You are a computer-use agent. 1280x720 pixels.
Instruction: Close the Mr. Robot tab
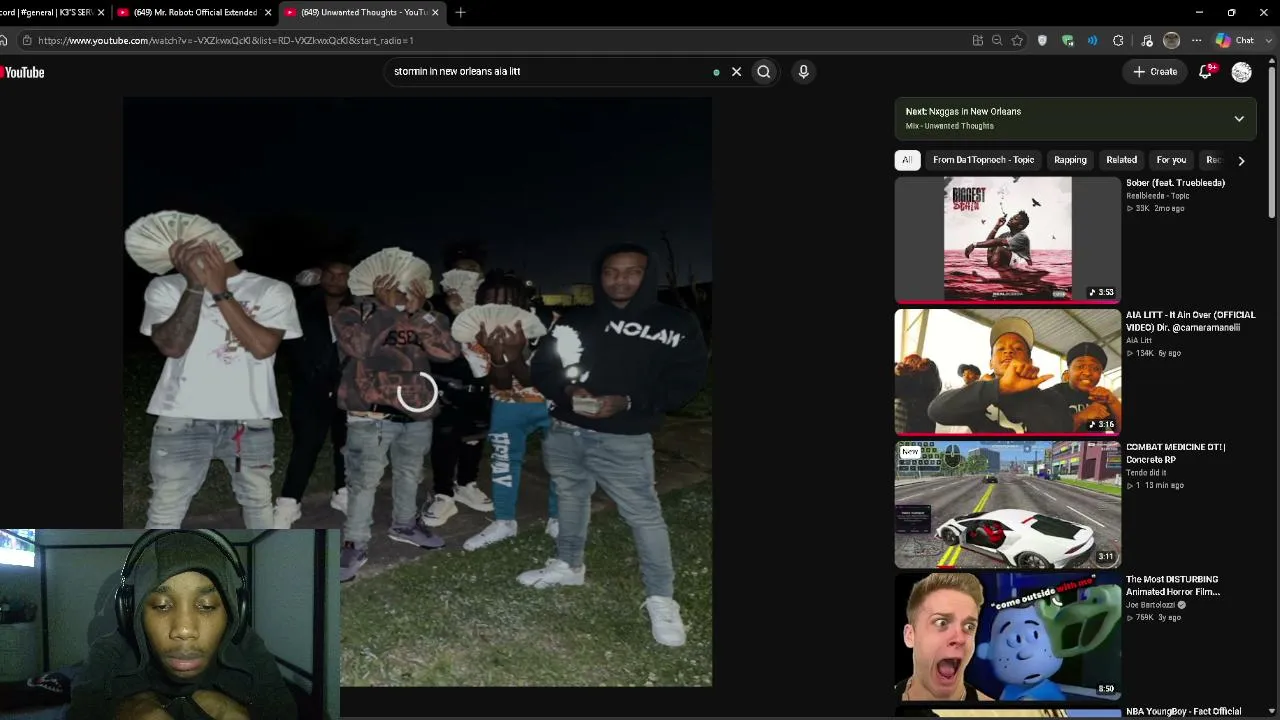268,13
